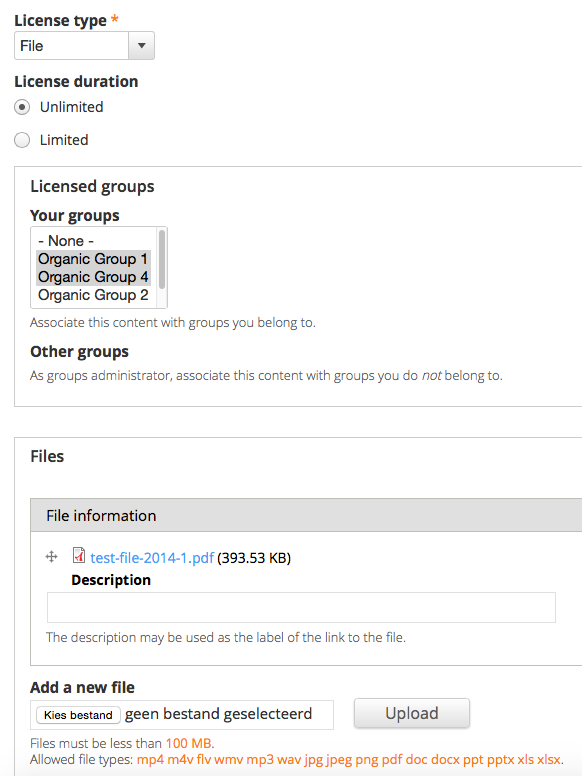
Task: Click the drag handle icon beside test-file-2014-1.pdf
Action: [x=51, y=557]
